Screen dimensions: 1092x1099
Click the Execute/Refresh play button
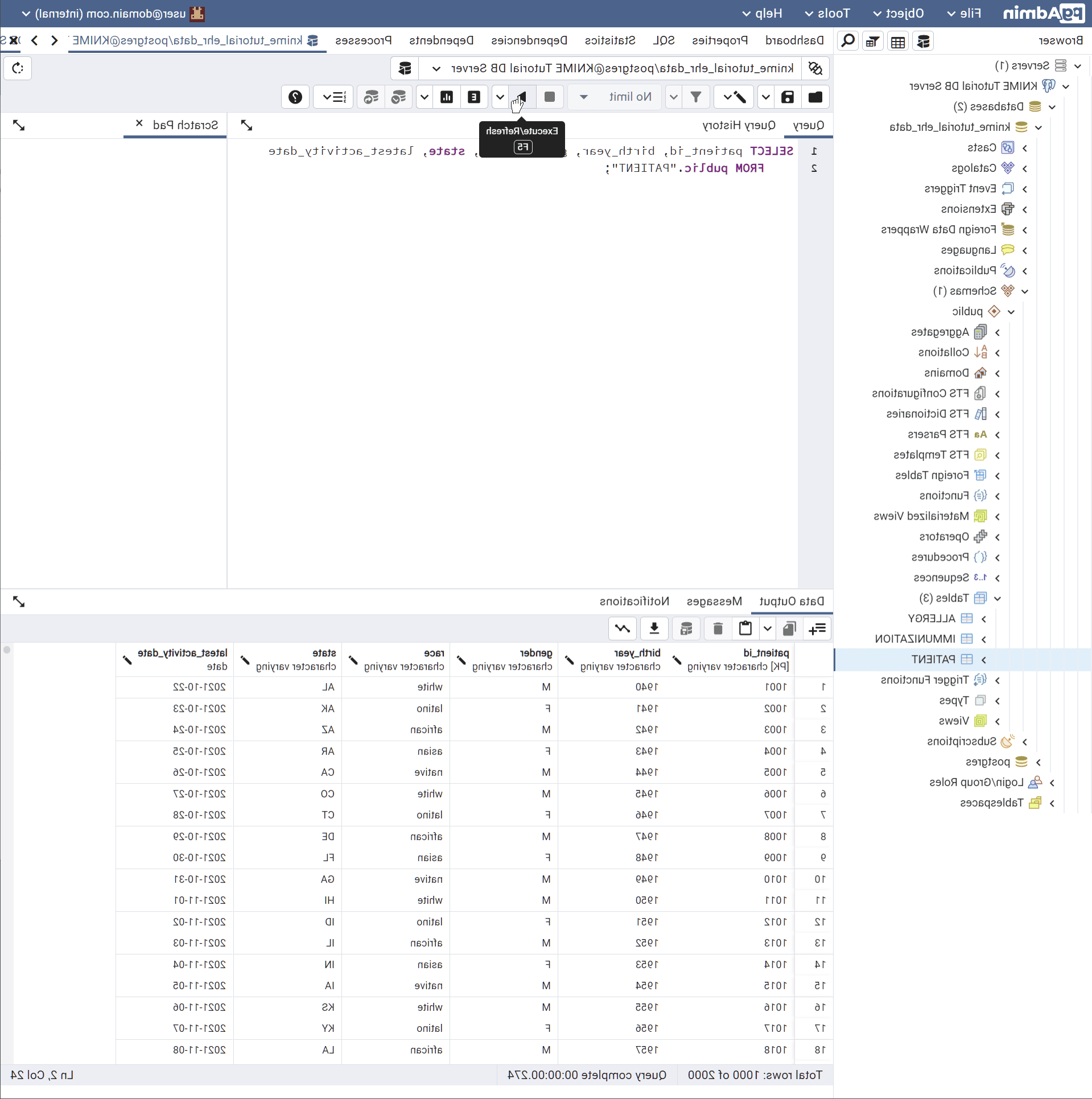(x=522, y=97)
